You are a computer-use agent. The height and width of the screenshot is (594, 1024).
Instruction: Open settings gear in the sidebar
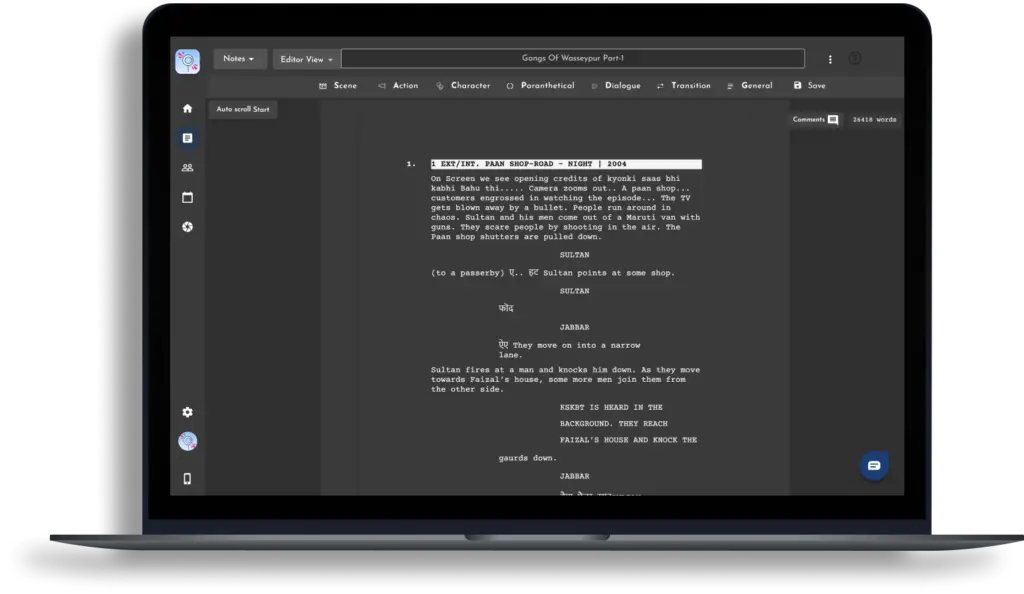point(187,412)
